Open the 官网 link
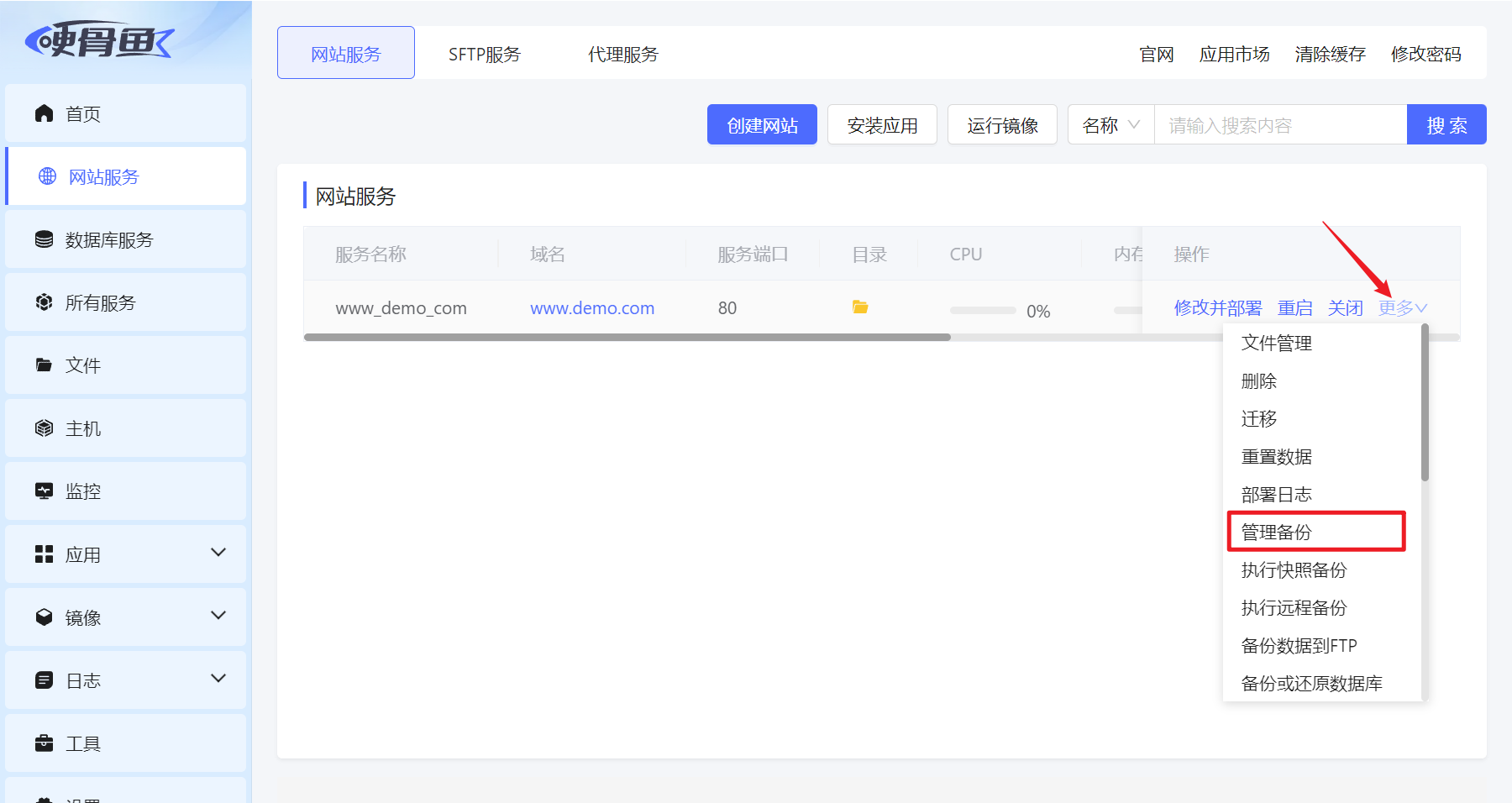1512x803 pixels. 1157,55
